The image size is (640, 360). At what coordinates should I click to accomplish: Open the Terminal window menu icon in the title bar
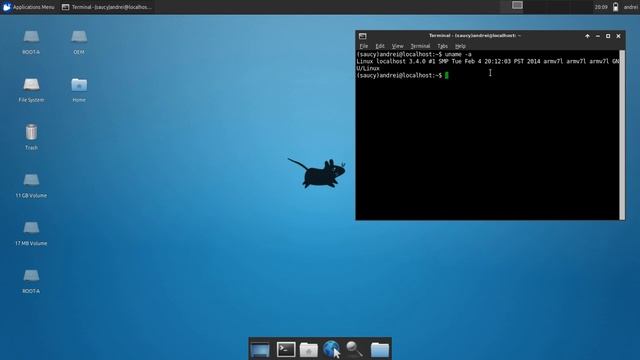(362, 36)
